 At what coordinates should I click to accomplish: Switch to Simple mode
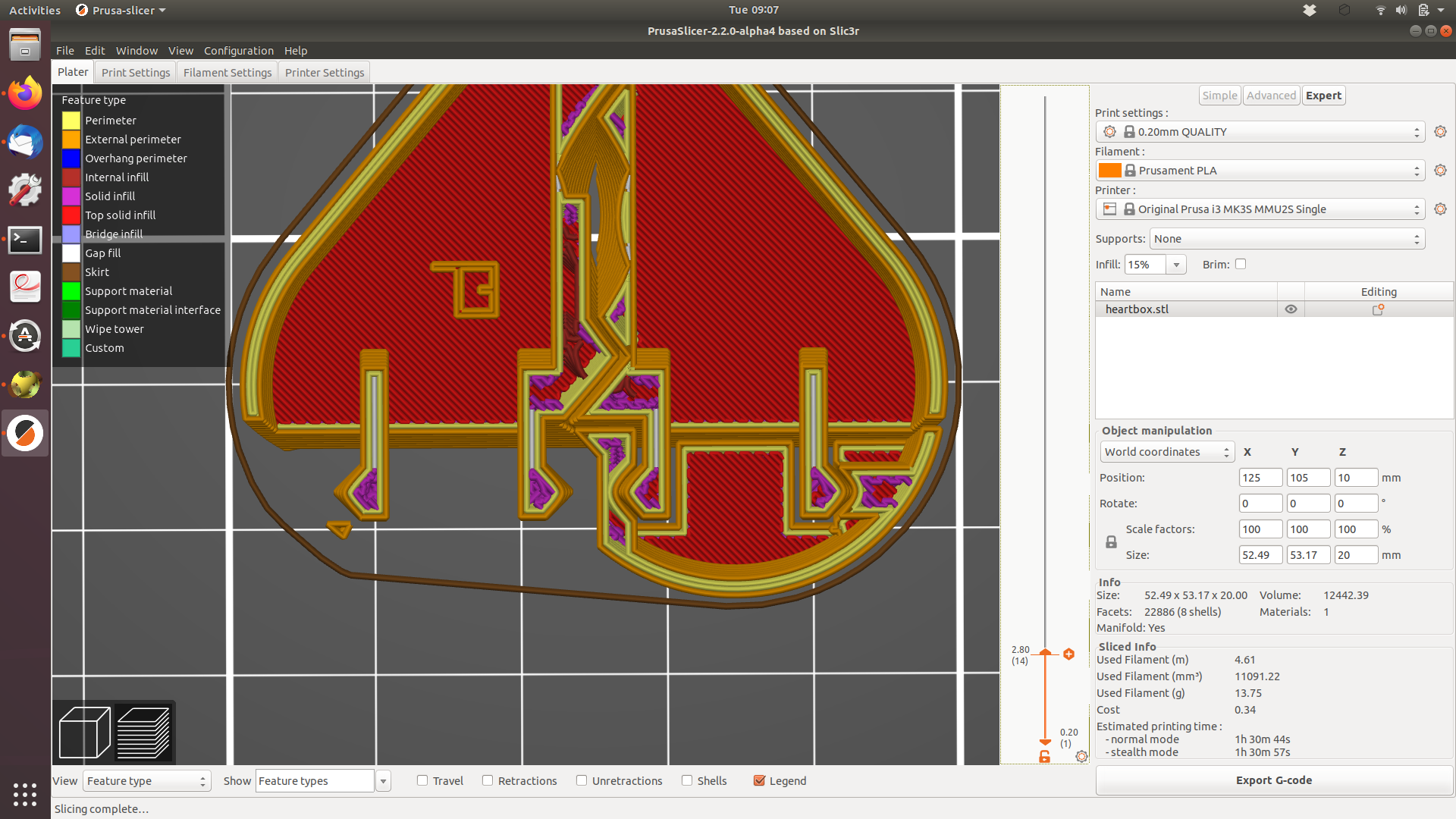click(x=1219, y=96)
